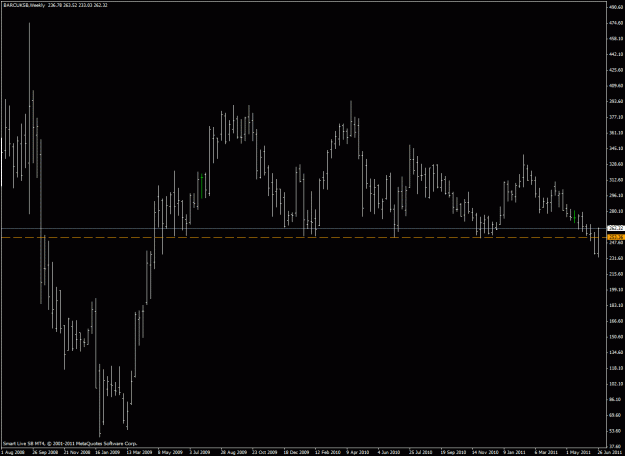Click the 1 Aug 2008 date label
Screen dimensions: 625x456
point(12,453)
